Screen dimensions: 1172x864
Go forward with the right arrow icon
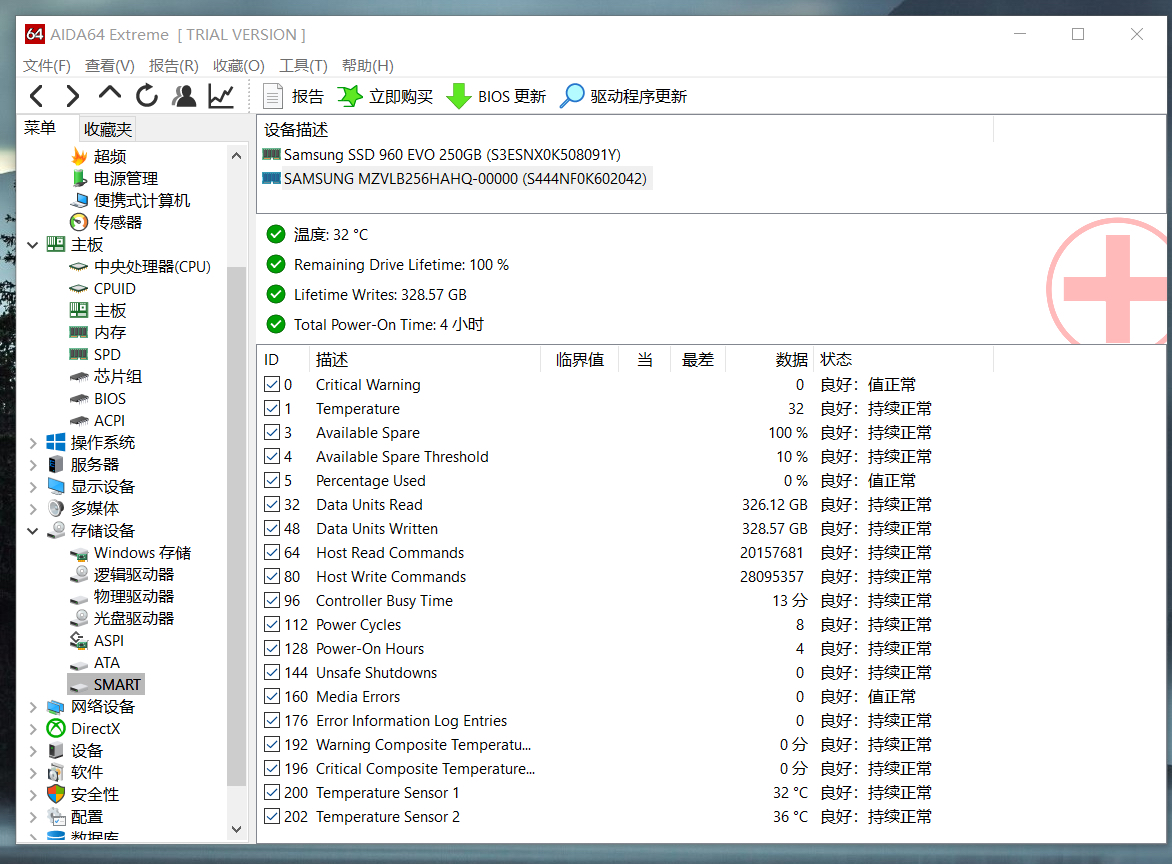(x=73, y=96)
